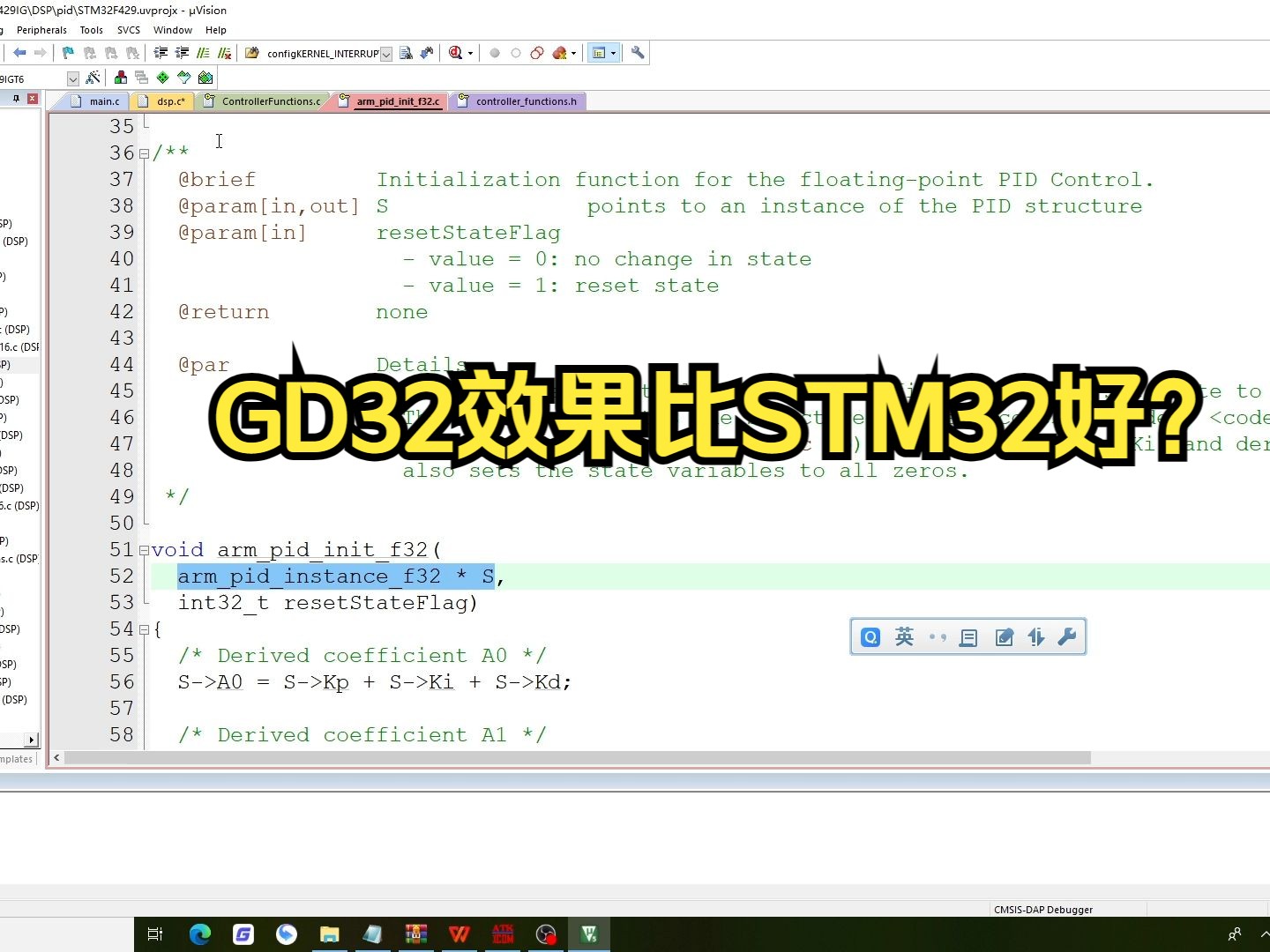
Task: Open the SVCS menu
Action: pos(129,30)
